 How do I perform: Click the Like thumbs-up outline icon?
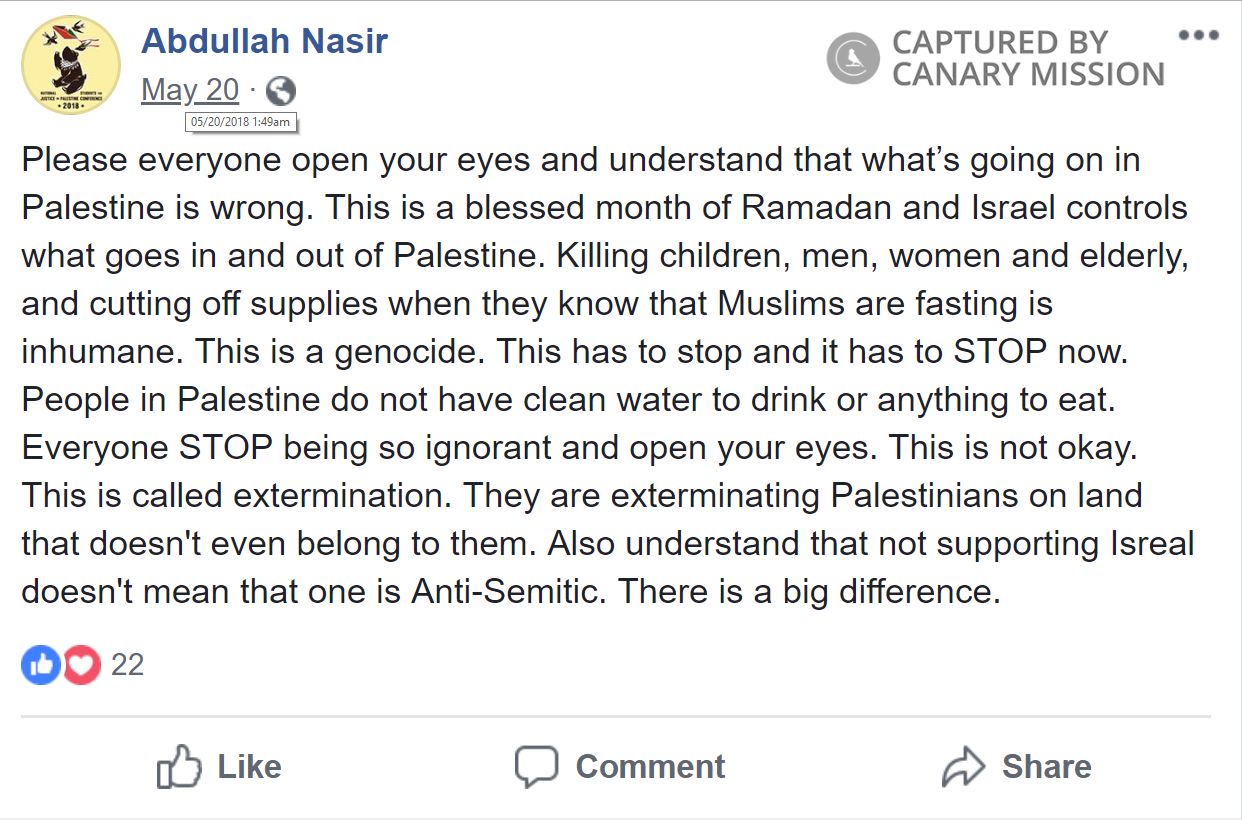click(180, 766)
